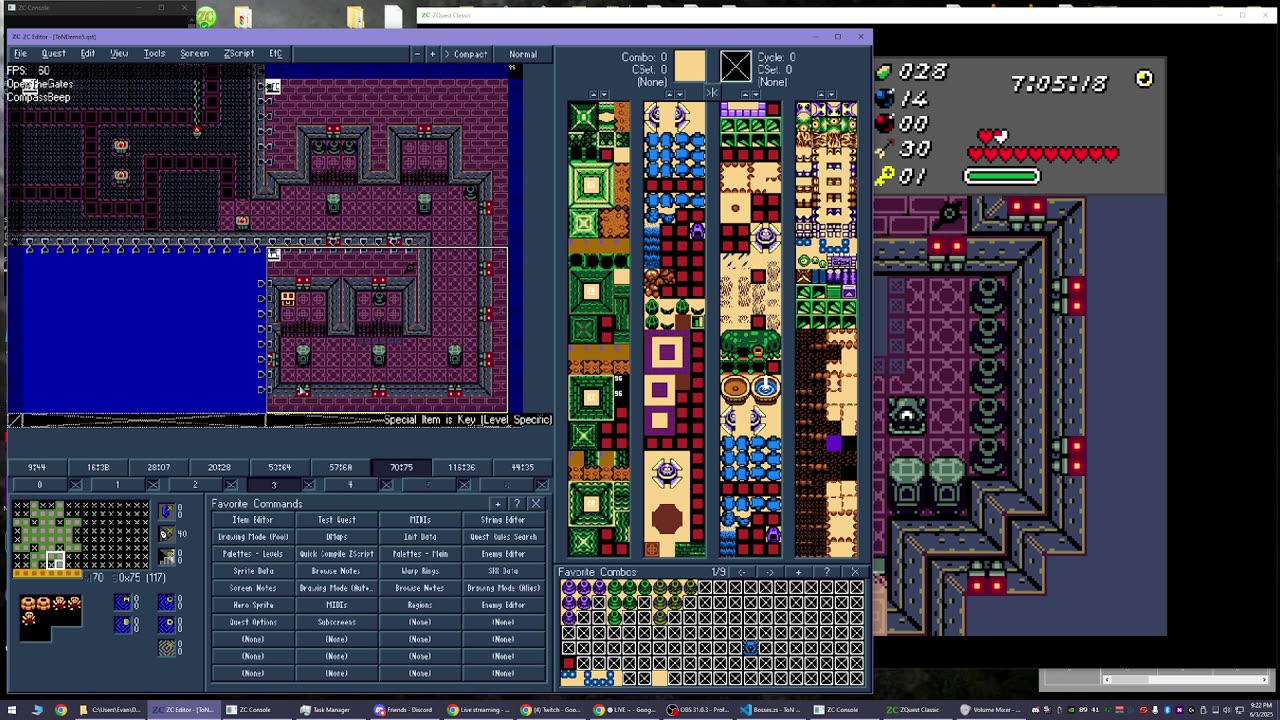Open the Subscreens command
Screen dimensions: 1280x720
point(336,622)
